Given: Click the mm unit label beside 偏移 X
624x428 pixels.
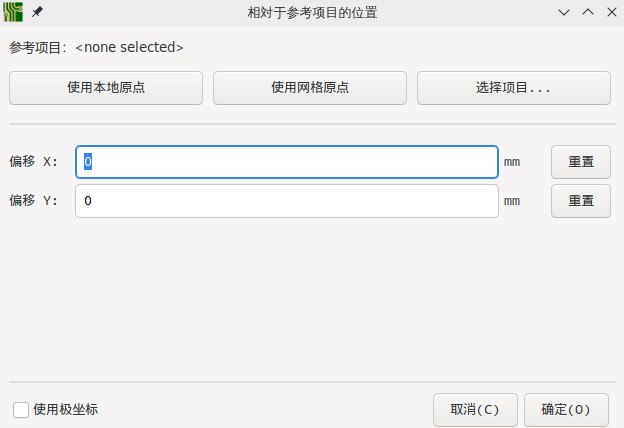Looking at the screenshot, I should (512, 162).
